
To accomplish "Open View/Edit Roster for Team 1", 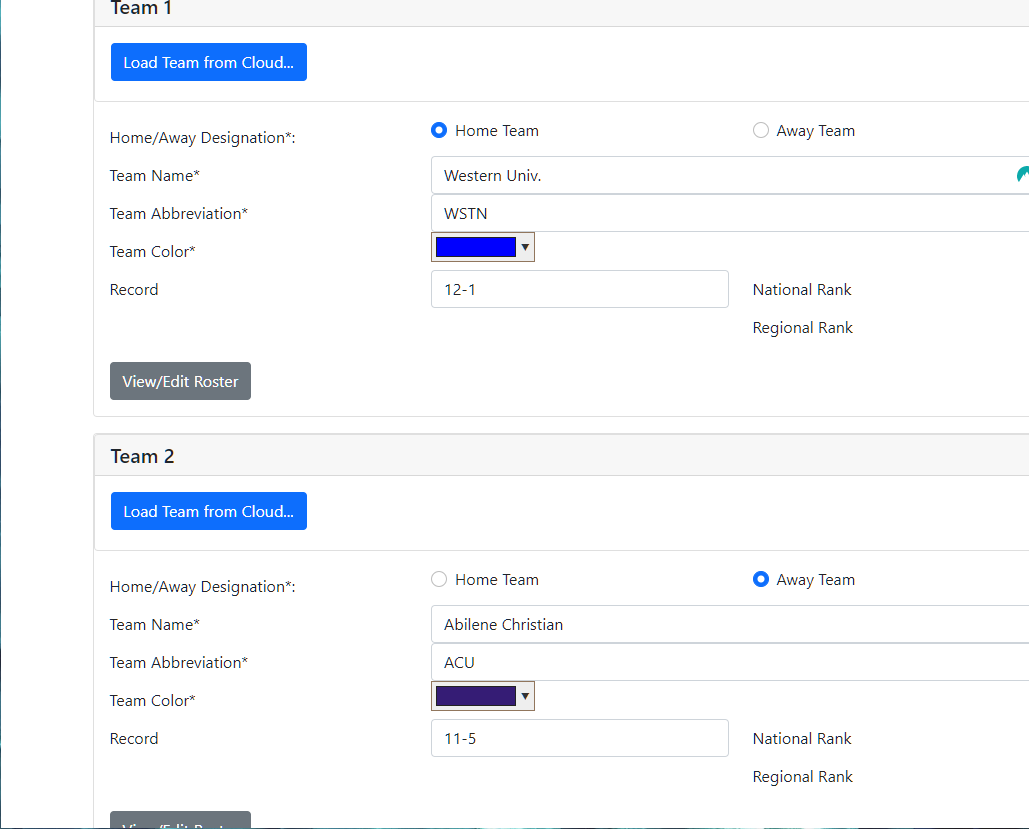I will [x=180, y=381].
